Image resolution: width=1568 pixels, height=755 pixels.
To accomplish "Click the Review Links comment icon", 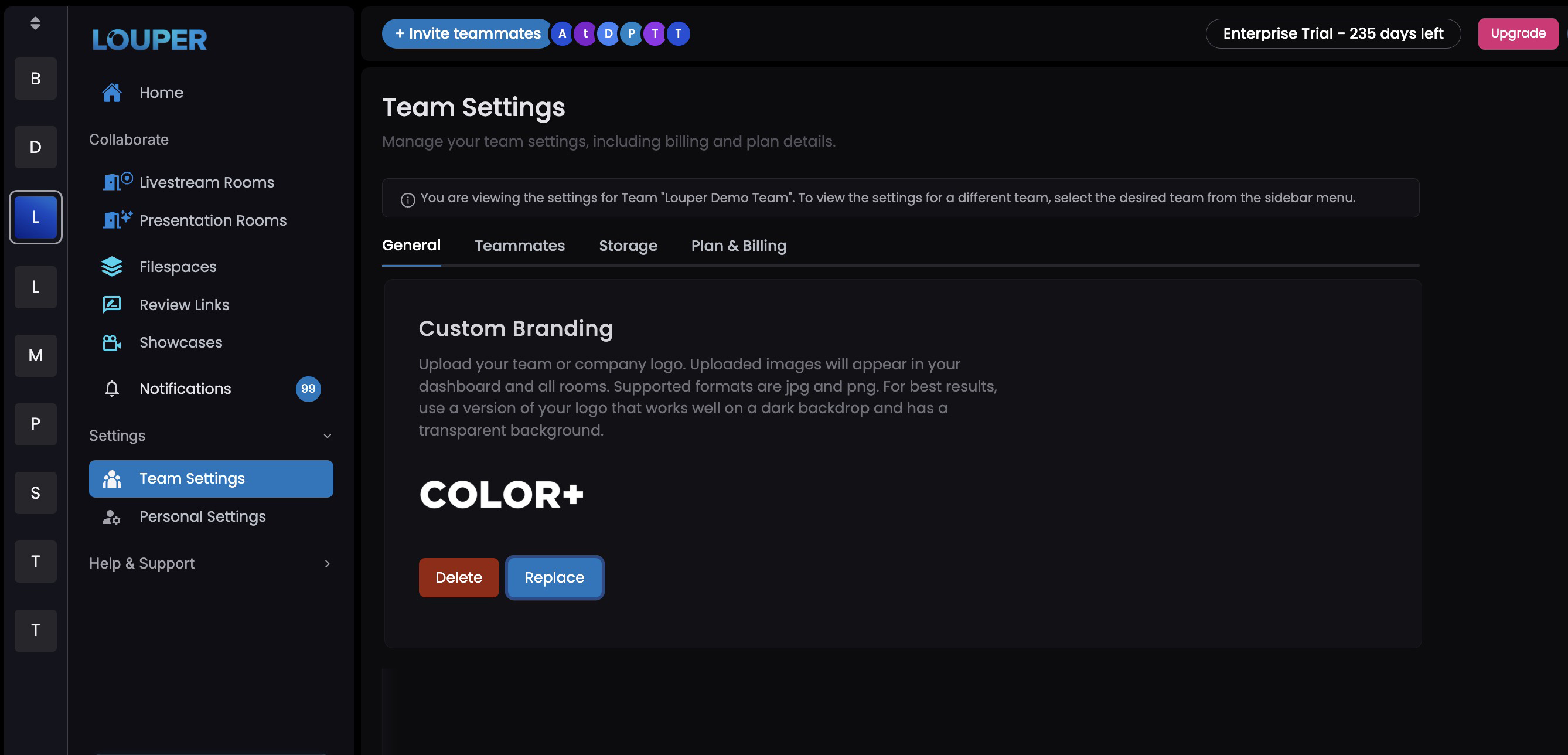I will pyautogui.click(x=112, y=304).
